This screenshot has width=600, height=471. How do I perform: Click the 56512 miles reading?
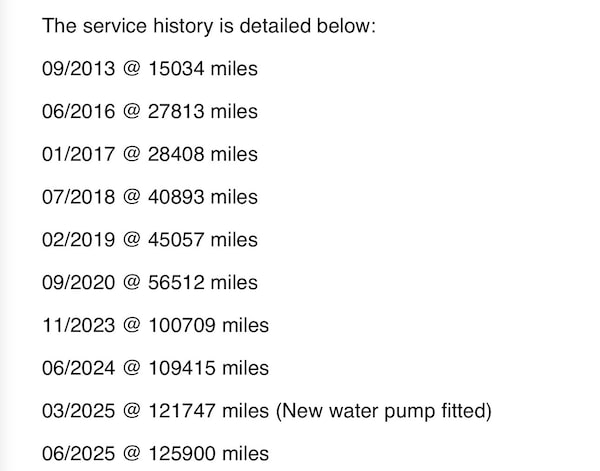point(202,282)
